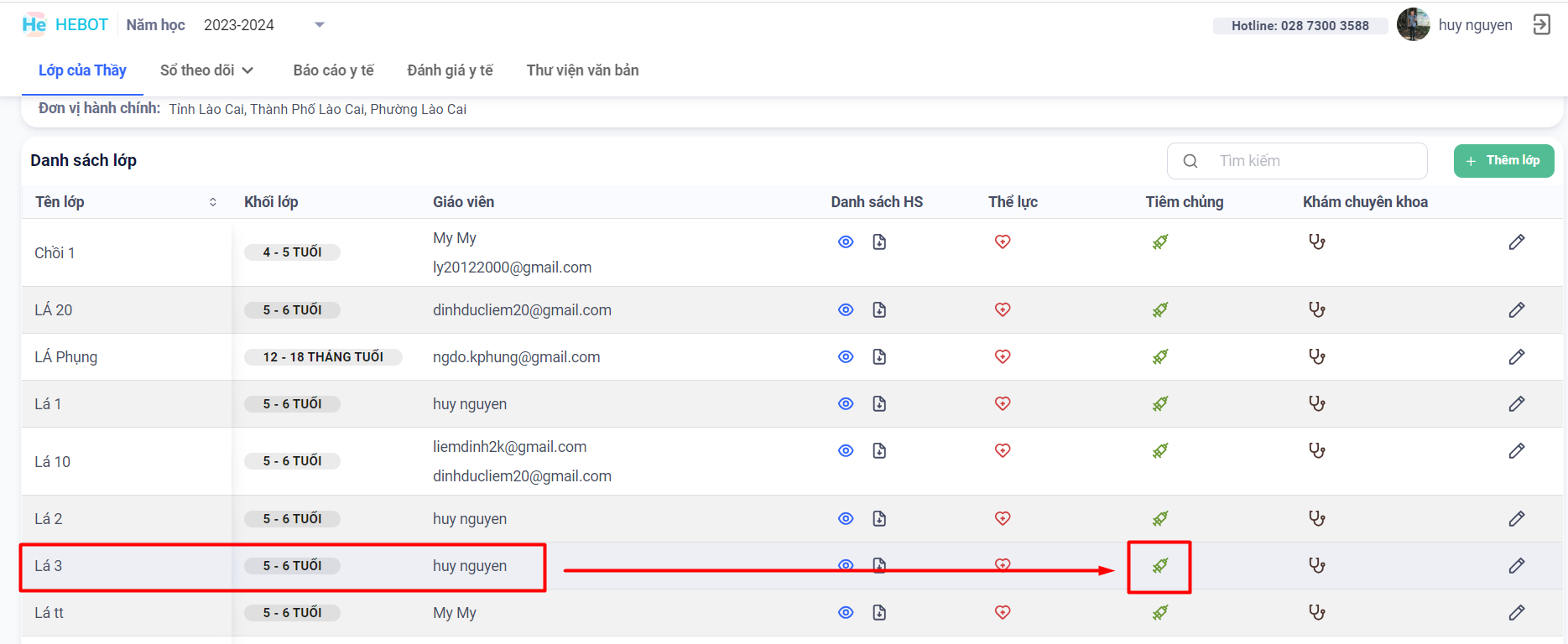Viewport: 1568px width, 644px height.
Task: View student list eye icon for LÁ 20
Action: pyautogui.click(x=846, y=310)
